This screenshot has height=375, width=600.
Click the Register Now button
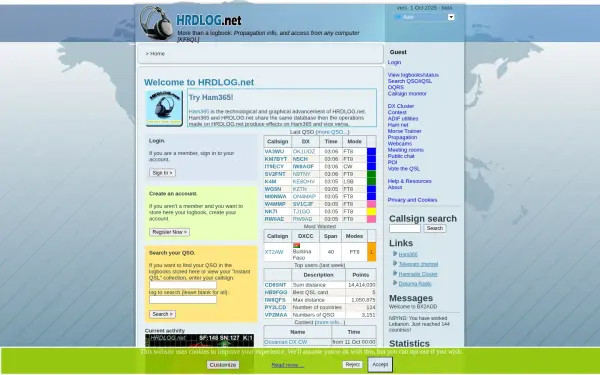[170, 232]
